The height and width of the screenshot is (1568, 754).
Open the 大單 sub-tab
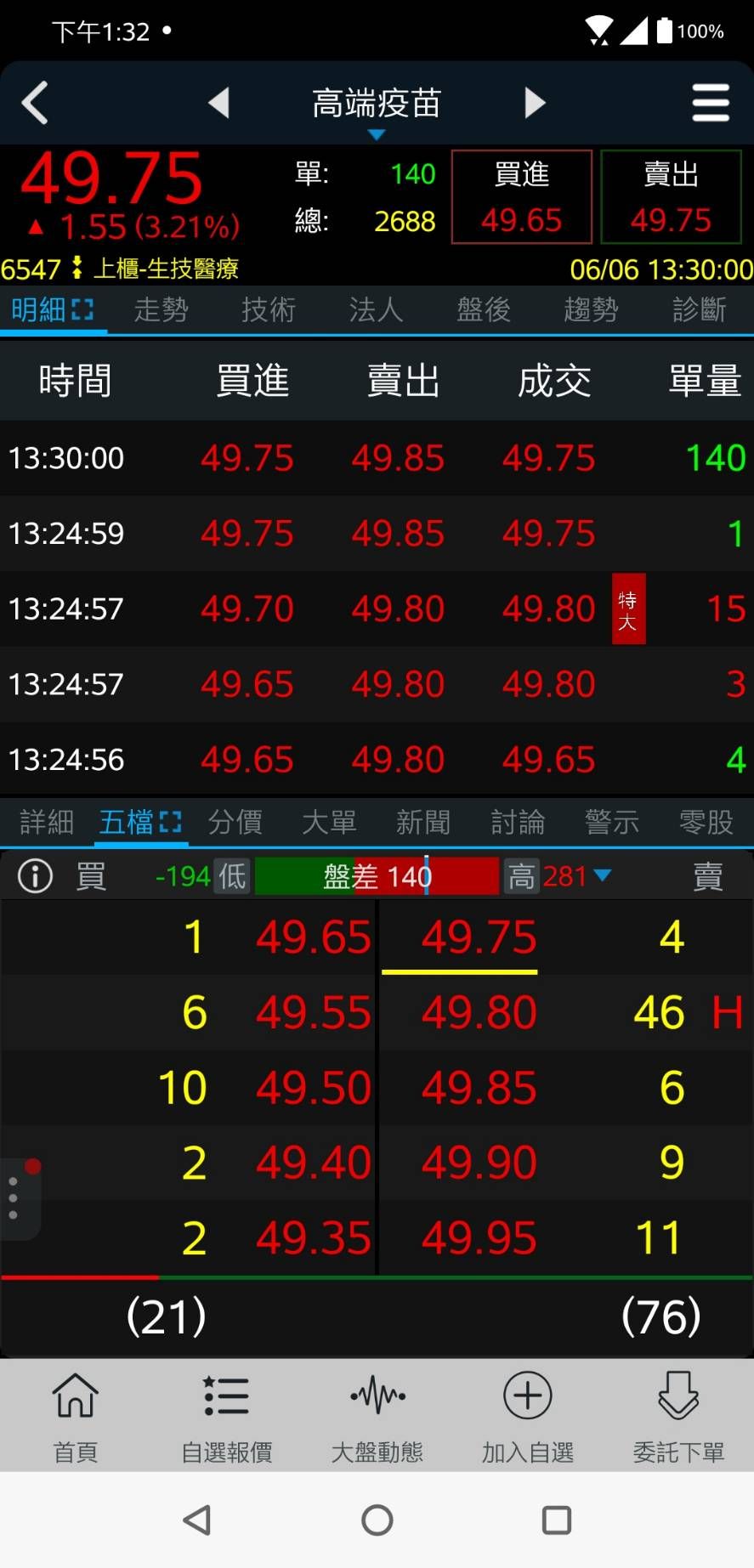point(329,822)
